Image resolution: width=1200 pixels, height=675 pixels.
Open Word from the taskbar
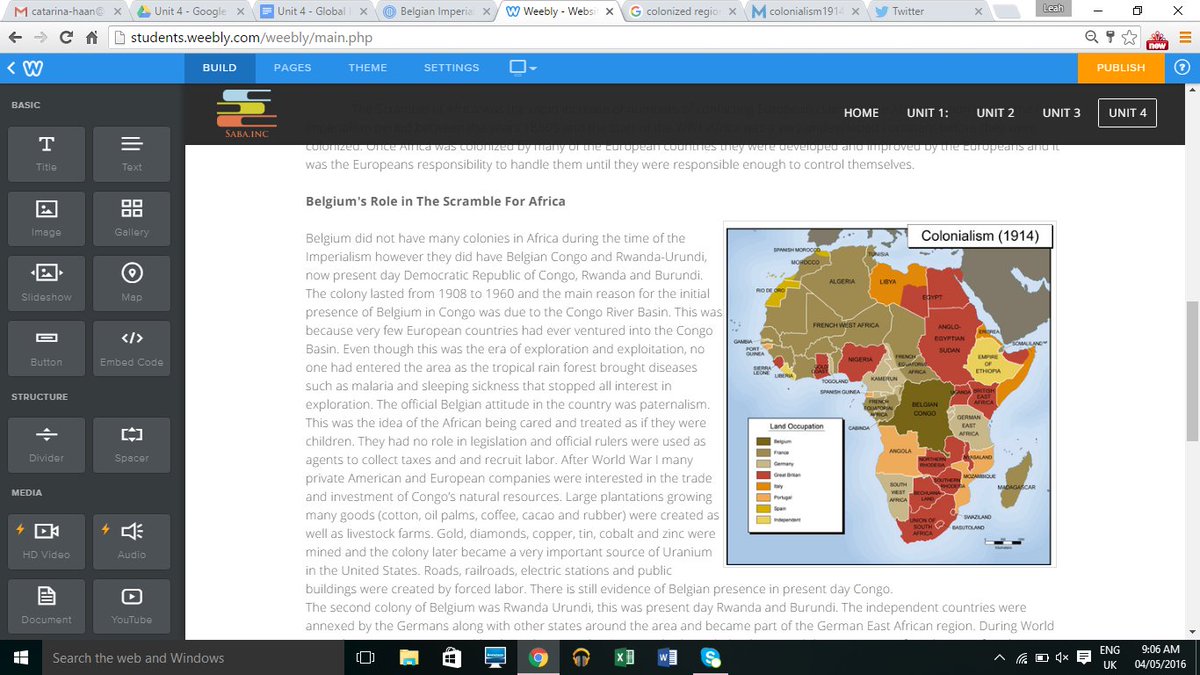(x=667, y=657)
